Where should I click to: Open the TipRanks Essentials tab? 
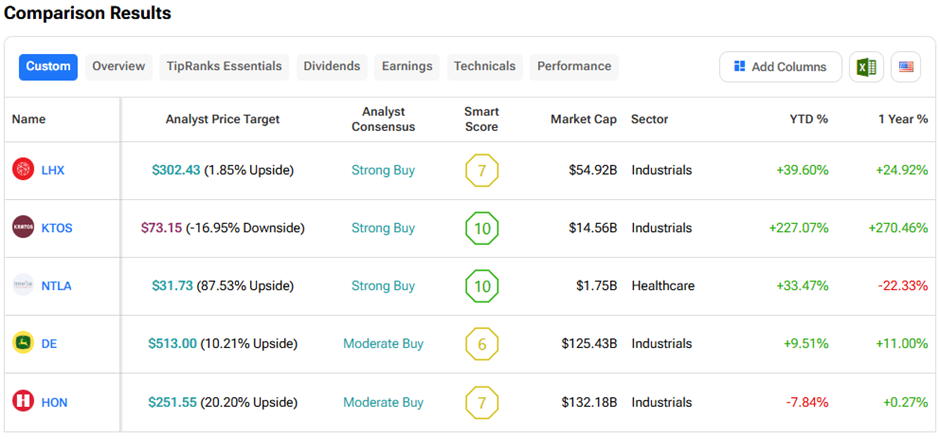[224, 67]
